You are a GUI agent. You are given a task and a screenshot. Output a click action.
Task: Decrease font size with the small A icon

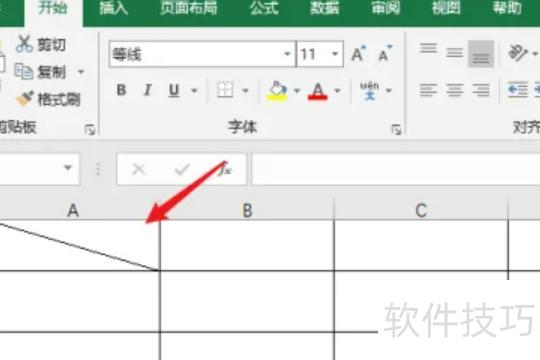tap(385, 54)
